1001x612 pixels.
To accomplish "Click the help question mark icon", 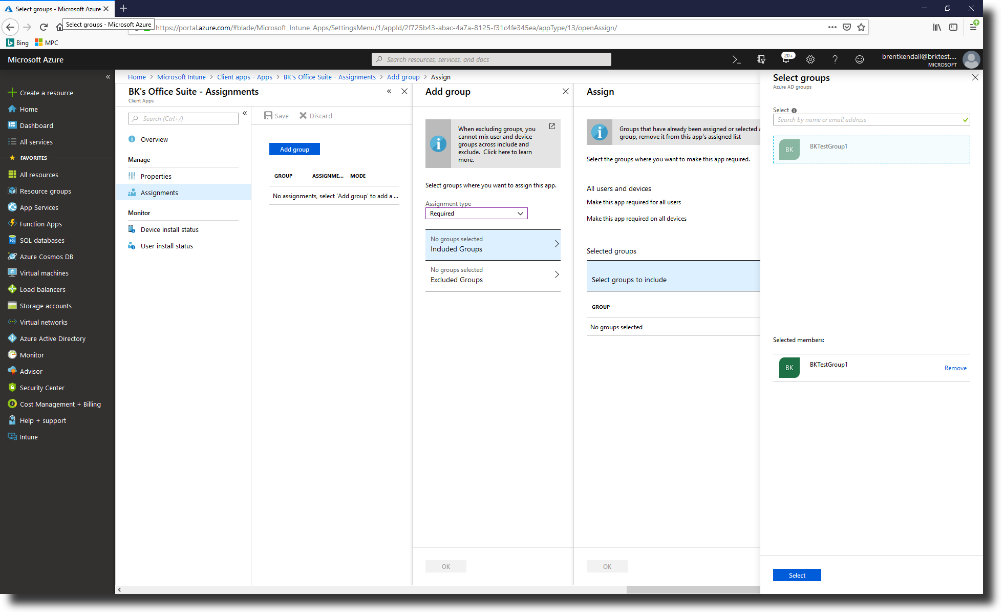I will pos(835,60).
